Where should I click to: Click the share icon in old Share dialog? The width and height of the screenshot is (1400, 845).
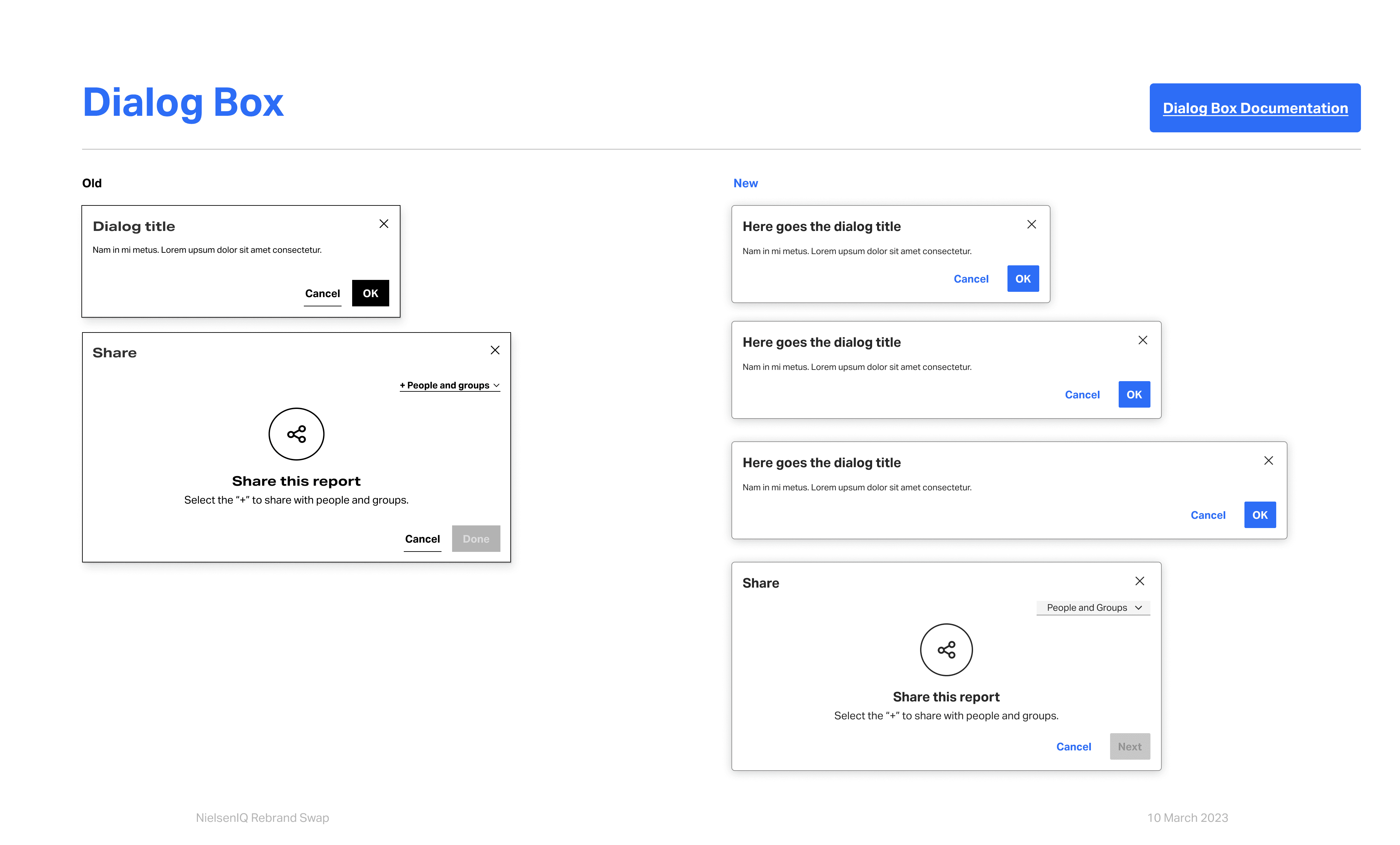296,434
